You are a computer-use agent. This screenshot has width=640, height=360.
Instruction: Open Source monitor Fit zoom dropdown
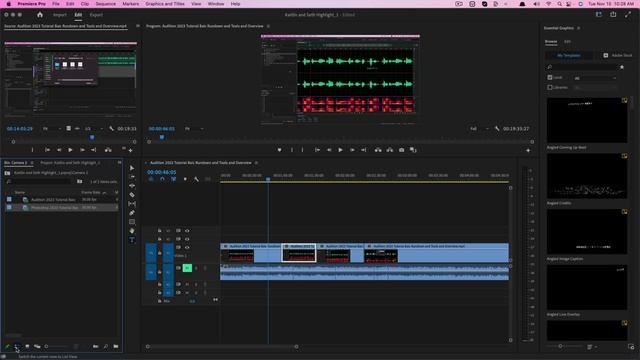pos(51,129)
